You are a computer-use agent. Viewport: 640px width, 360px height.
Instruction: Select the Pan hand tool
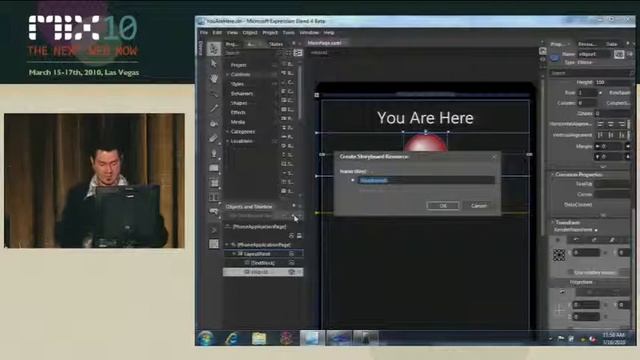(214, 78)
